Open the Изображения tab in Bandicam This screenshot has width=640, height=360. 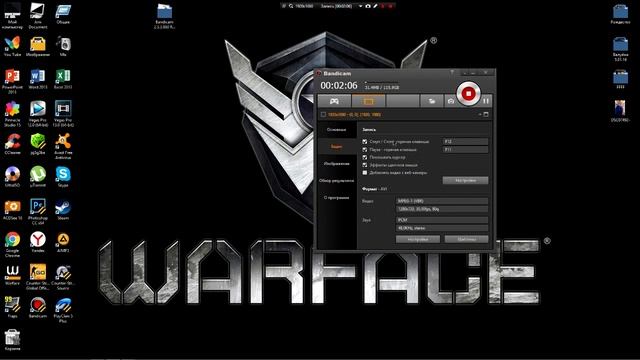pyautogui.click(x=337, y=164)
